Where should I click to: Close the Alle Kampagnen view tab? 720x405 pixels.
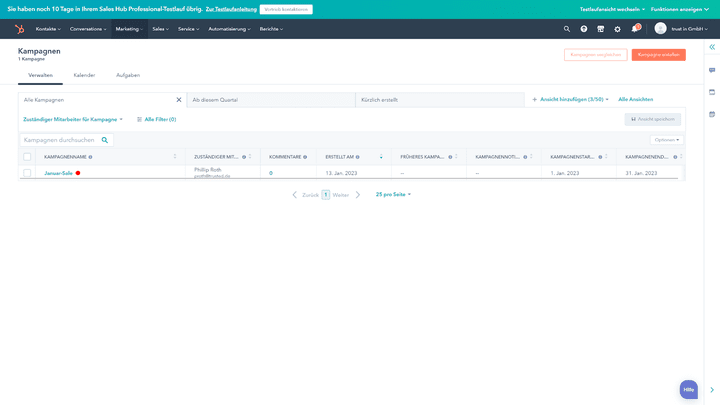pyautogui.click(x=179, y=100)
